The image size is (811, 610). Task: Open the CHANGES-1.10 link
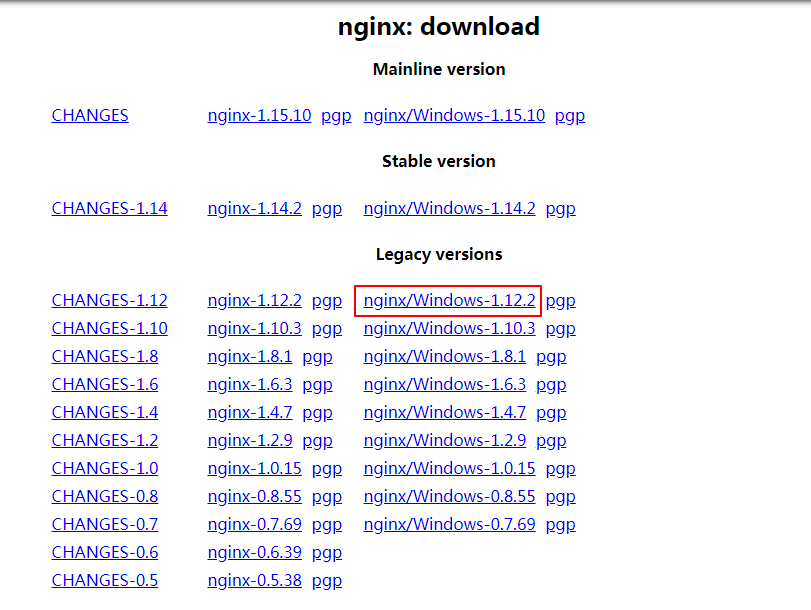110,329
